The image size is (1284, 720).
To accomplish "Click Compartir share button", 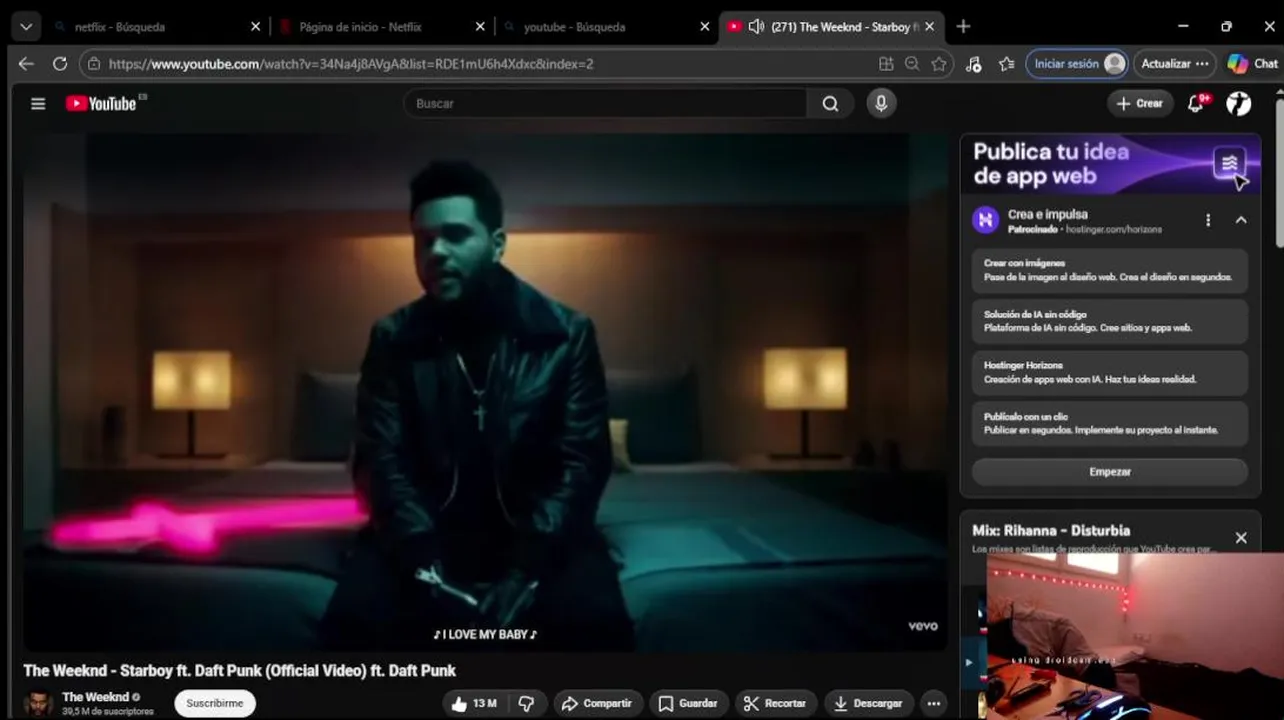I will 597,703.
